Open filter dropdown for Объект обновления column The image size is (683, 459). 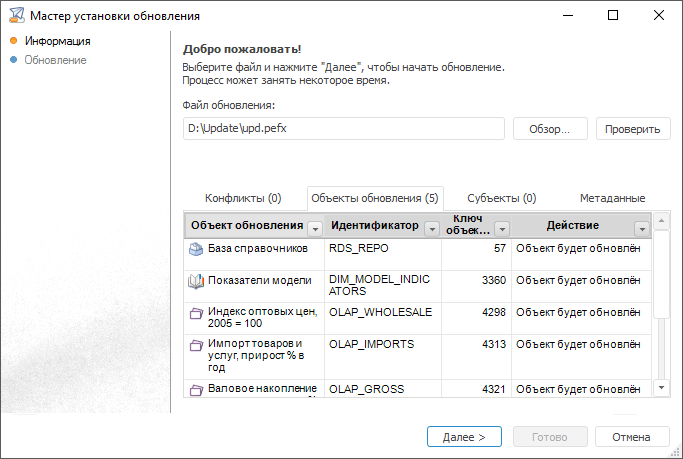click(x=315, y=227)
